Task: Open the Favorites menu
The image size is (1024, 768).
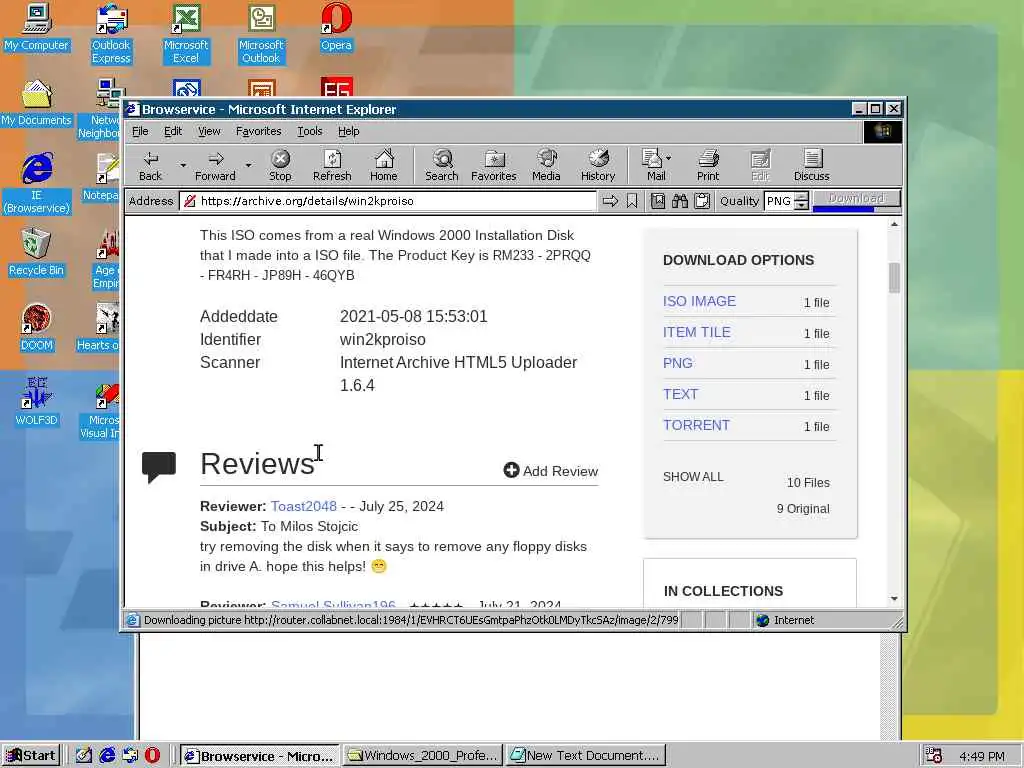Action: click(x=259, y=131)
